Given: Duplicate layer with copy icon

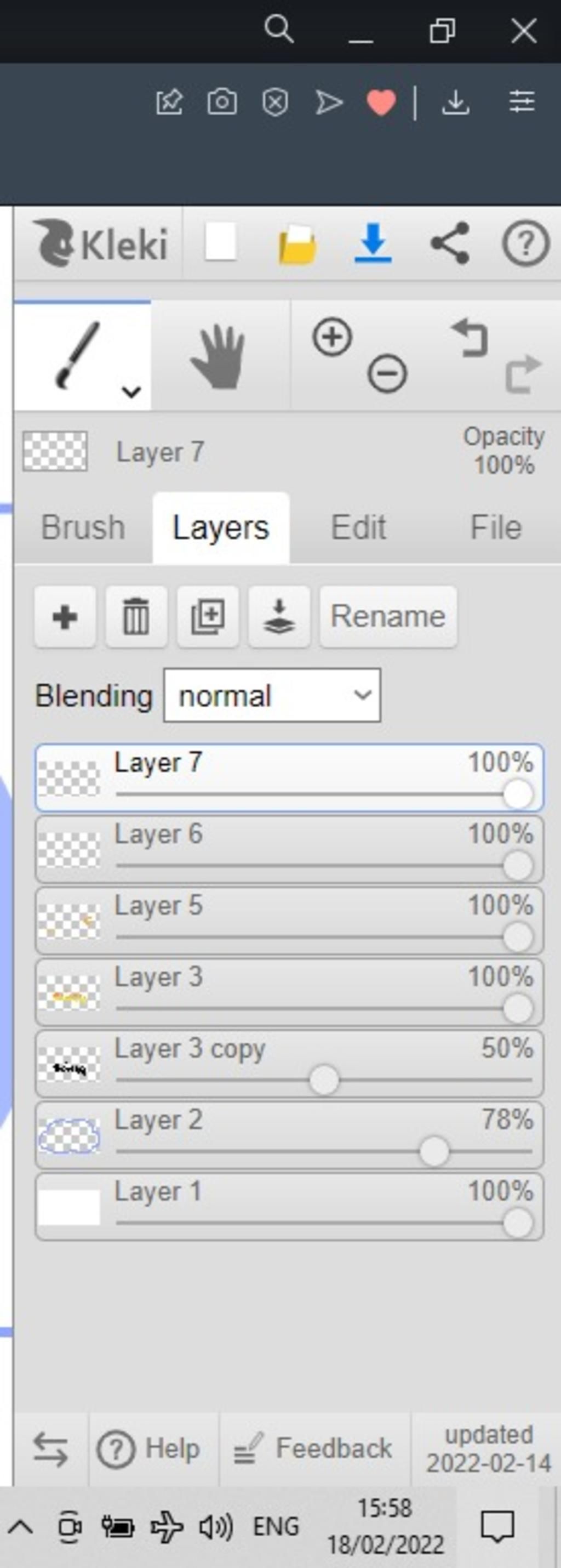Looking at the screenshot, I should point(208,617).
